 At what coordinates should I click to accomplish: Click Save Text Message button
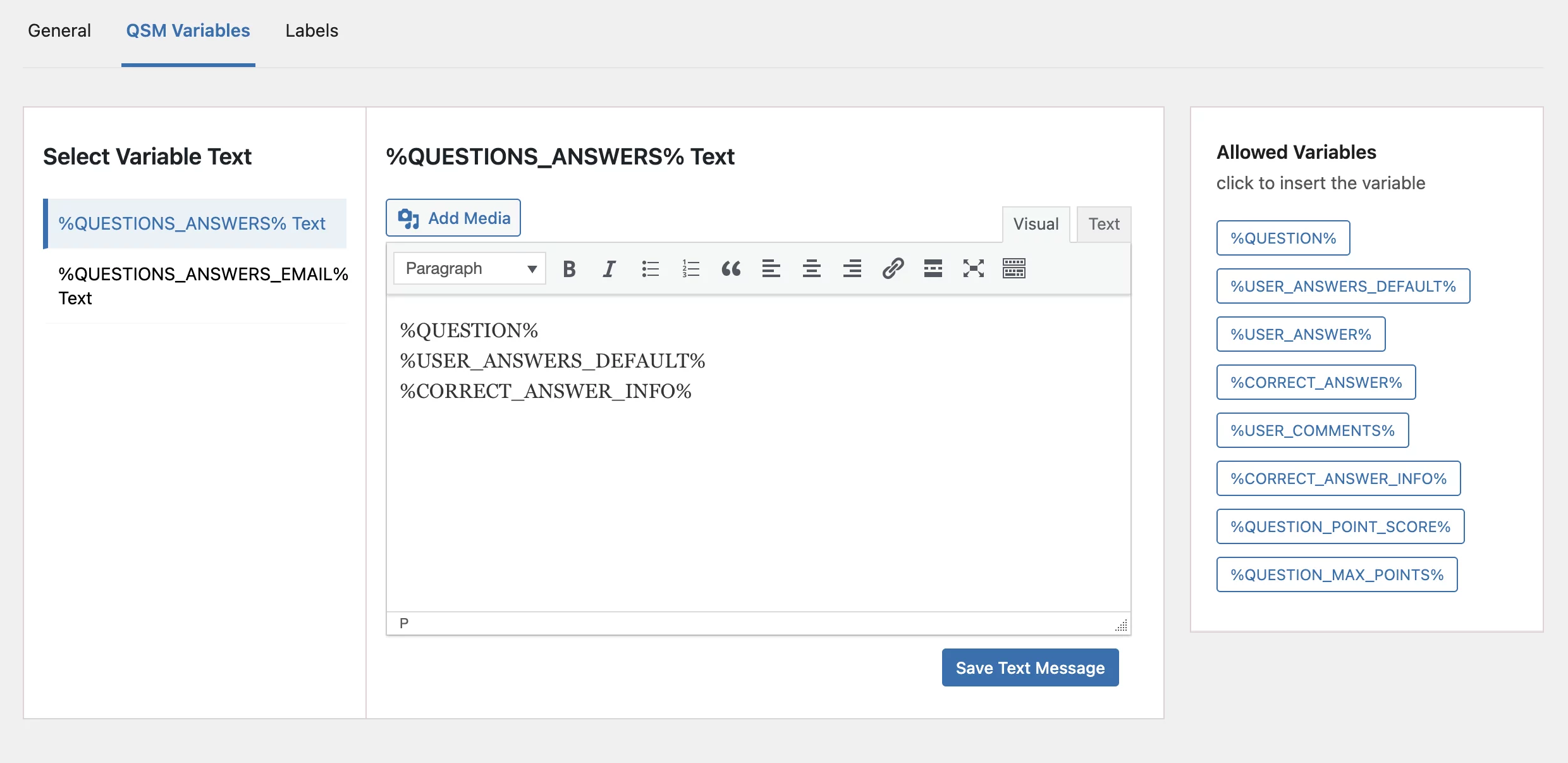click(1031, 667)
